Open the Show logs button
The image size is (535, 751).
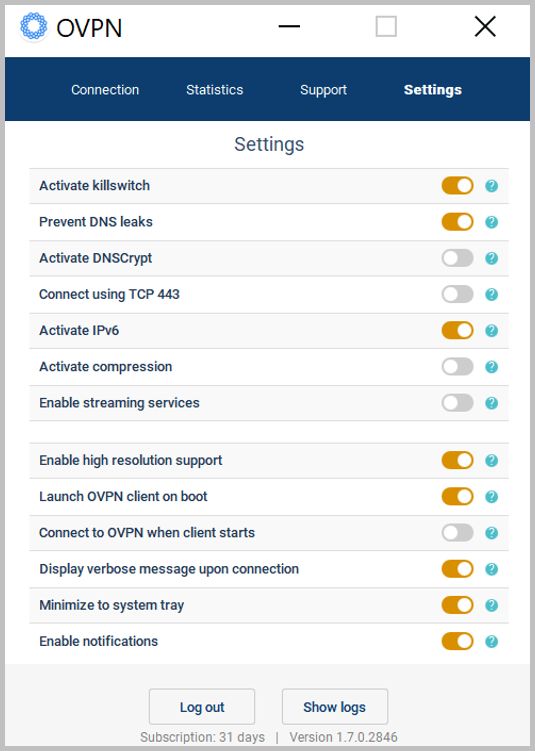[x=334, y=706]
